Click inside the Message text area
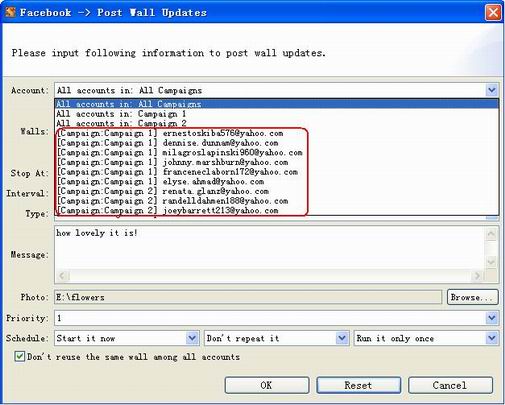The height and width of the screenshot is (405, 505). click(x=269, y=248)
